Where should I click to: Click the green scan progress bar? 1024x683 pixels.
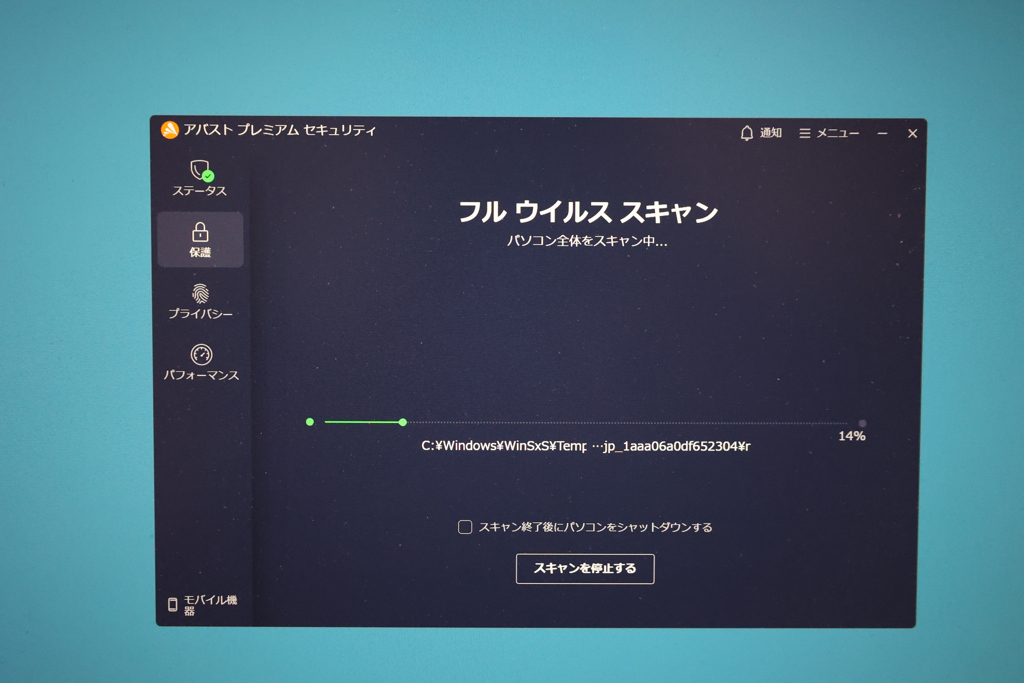pos(363,422)
